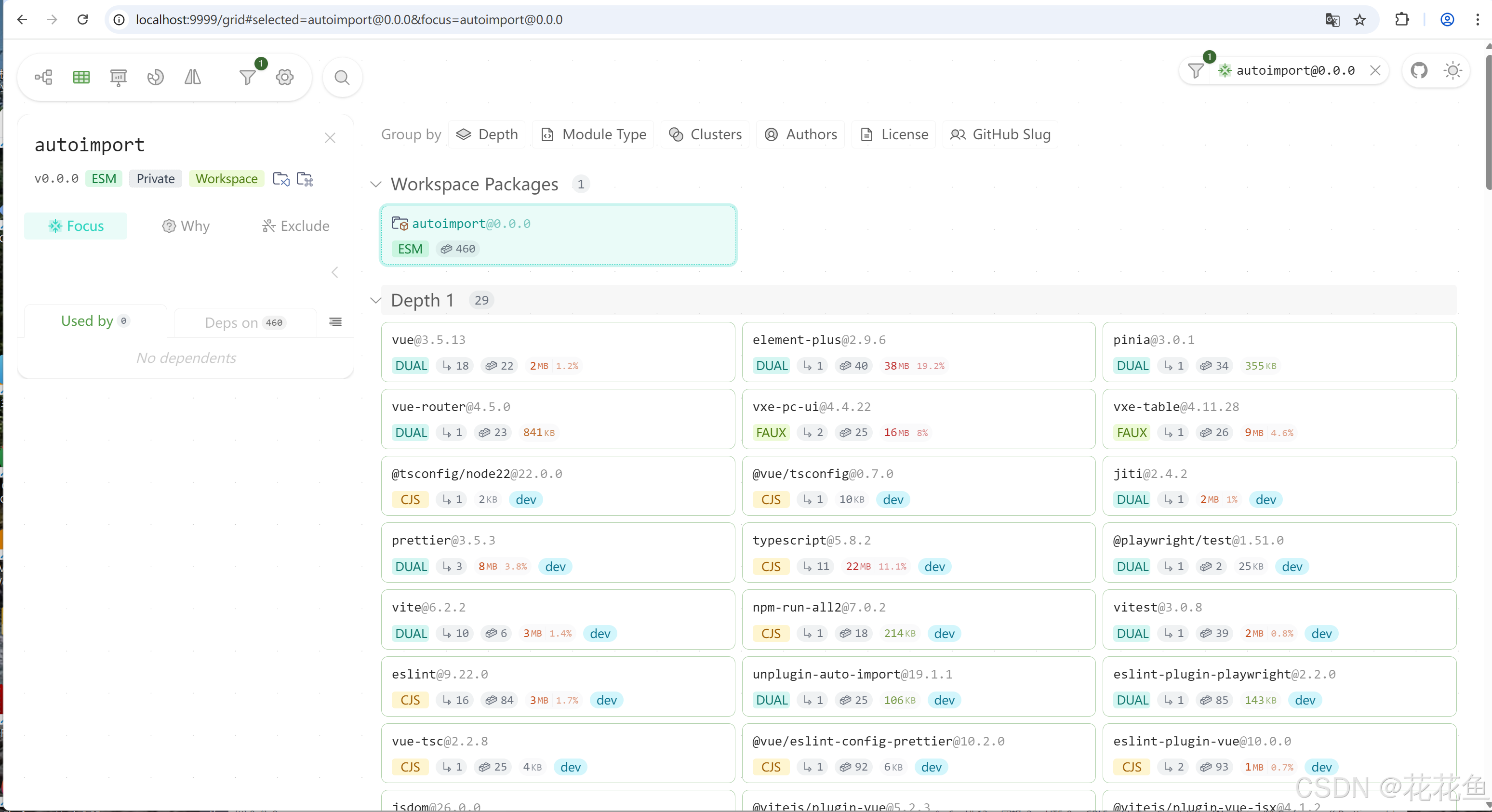Collapse the Depth 1 section
This screenshot has height=812, width=1492.
click(376, 300)
